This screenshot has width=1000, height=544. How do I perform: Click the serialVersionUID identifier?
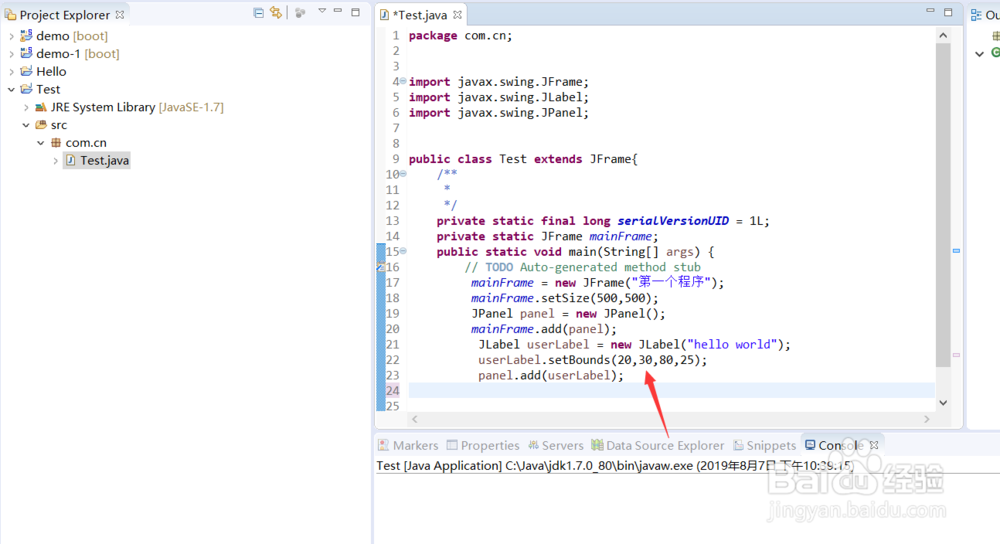(673, 221)
